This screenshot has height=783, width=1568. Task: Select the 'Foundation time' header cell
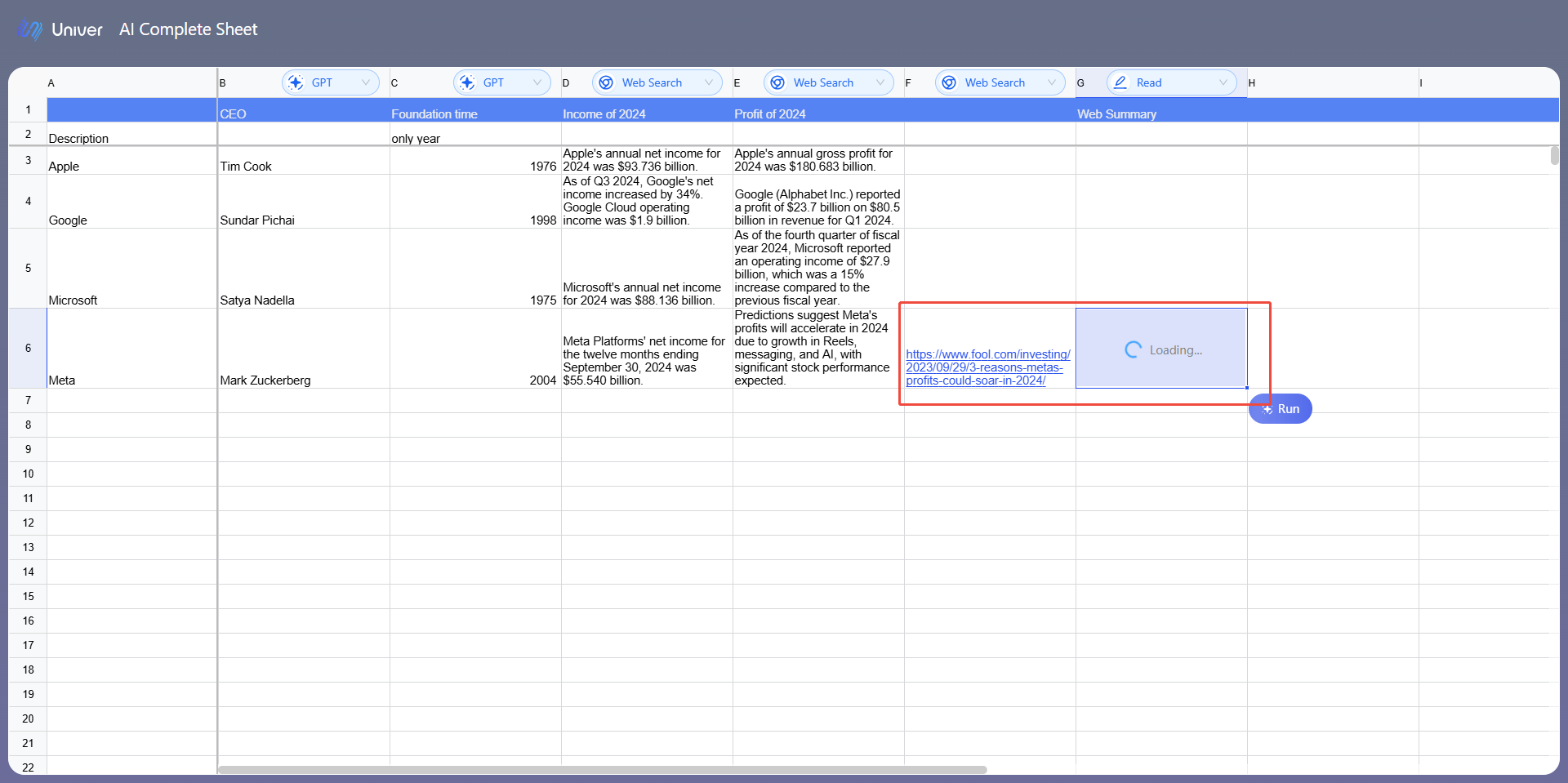pos(475,110)
